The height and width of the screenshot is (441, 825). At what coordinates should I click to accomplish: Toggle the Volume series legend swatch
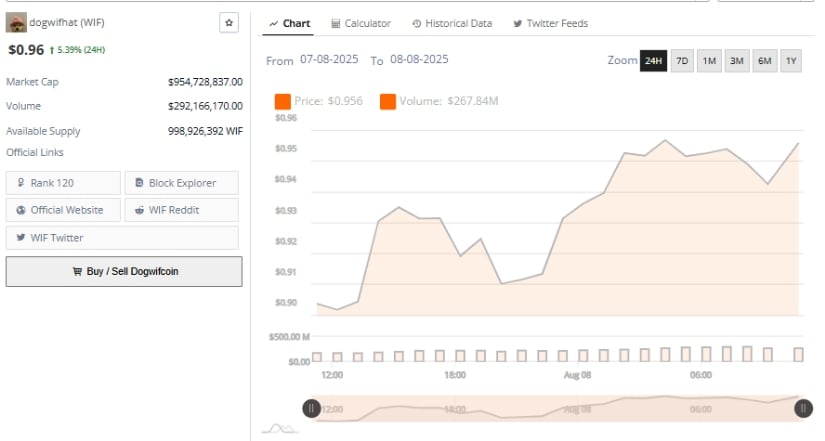click(388, 102)
